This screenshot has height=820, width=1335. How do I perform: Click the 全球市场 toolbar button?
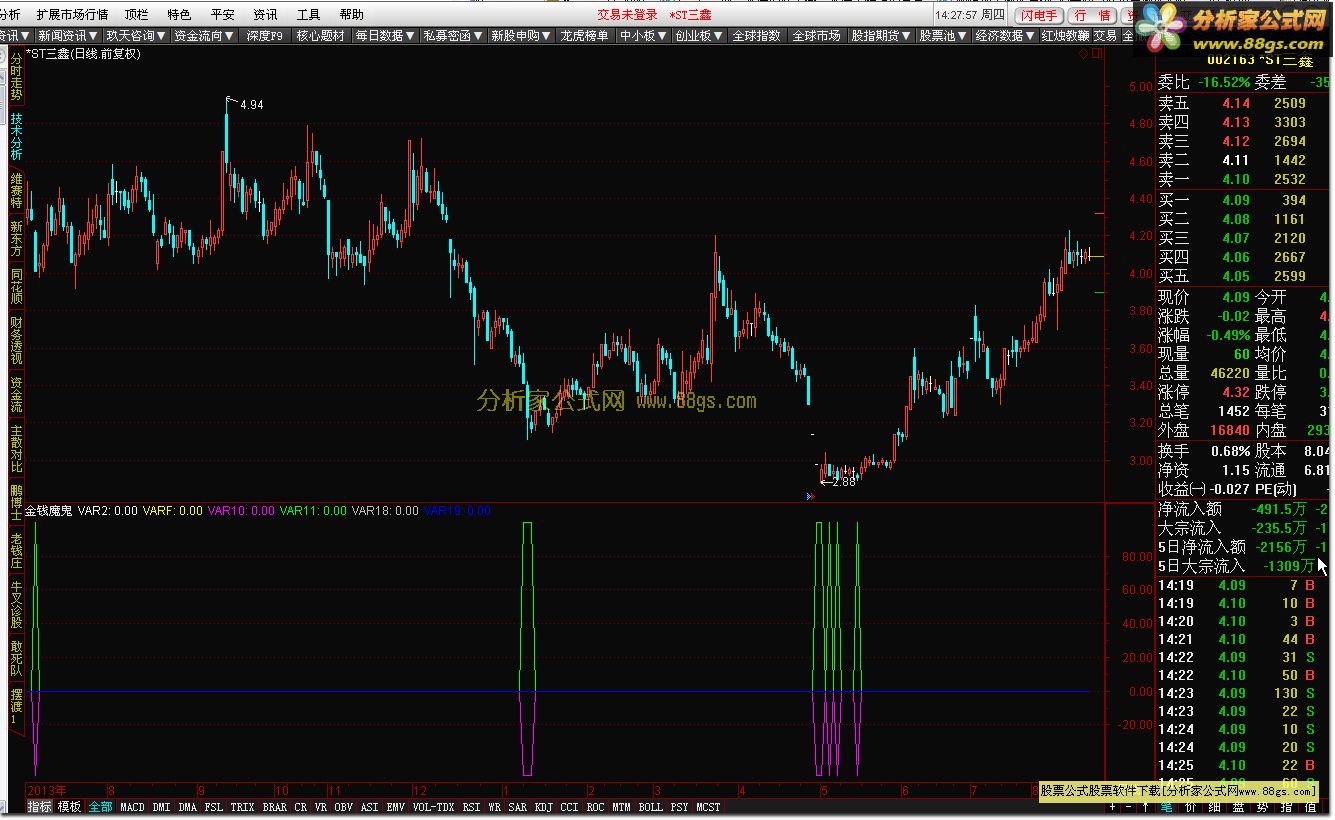coord(816,35)
